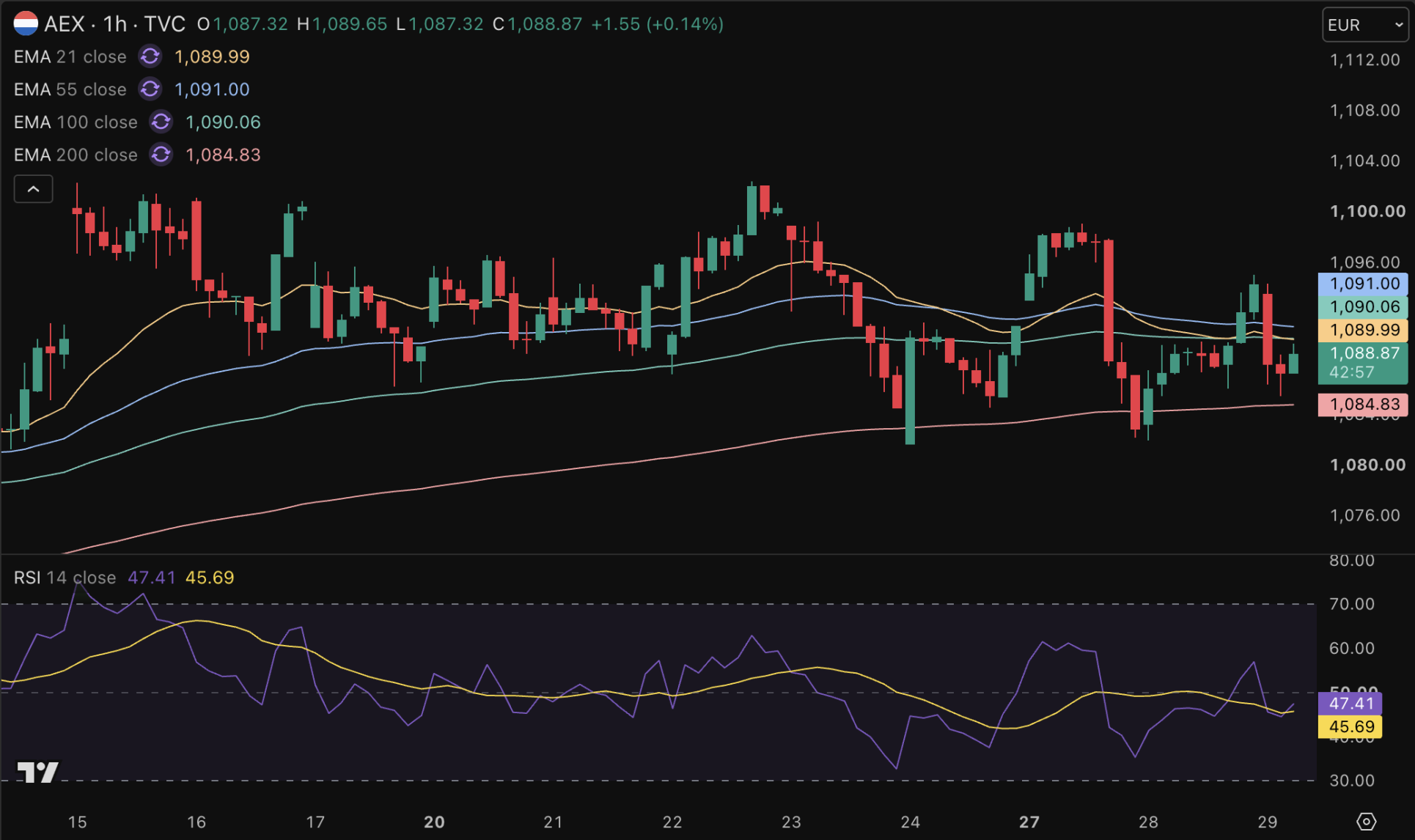The image size is (1415, 840).
Task: Click the Netherlands flag AEX symbol icon
Action: pos(26,23)
